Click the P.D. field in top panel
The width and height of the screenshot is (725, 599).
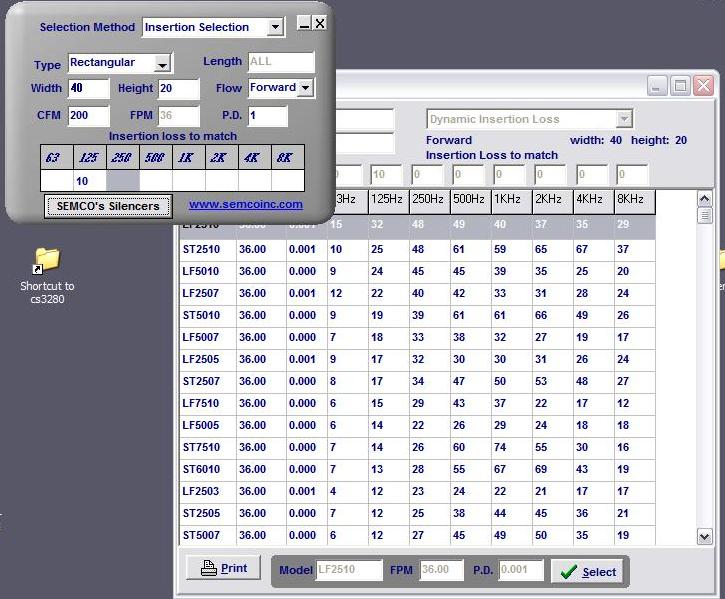click(x=267, y=116)
